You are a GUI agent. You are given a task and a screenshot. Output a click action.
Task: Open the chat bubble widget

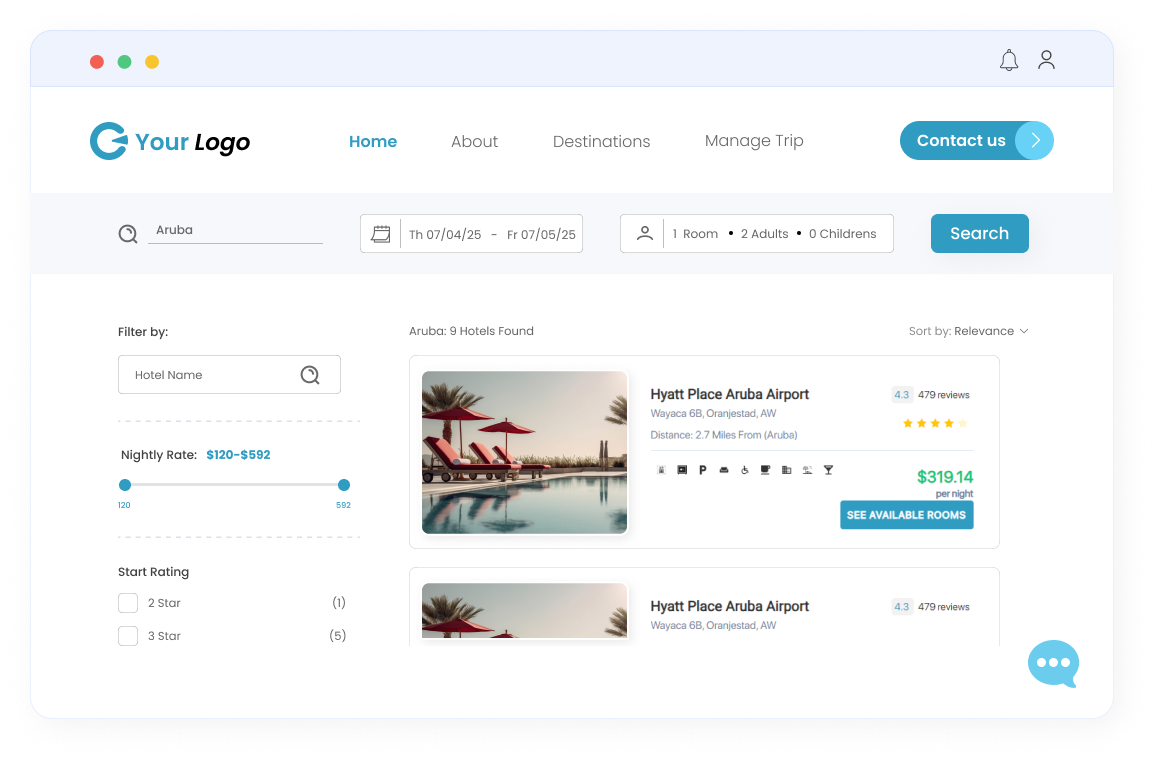[1053, 663]
